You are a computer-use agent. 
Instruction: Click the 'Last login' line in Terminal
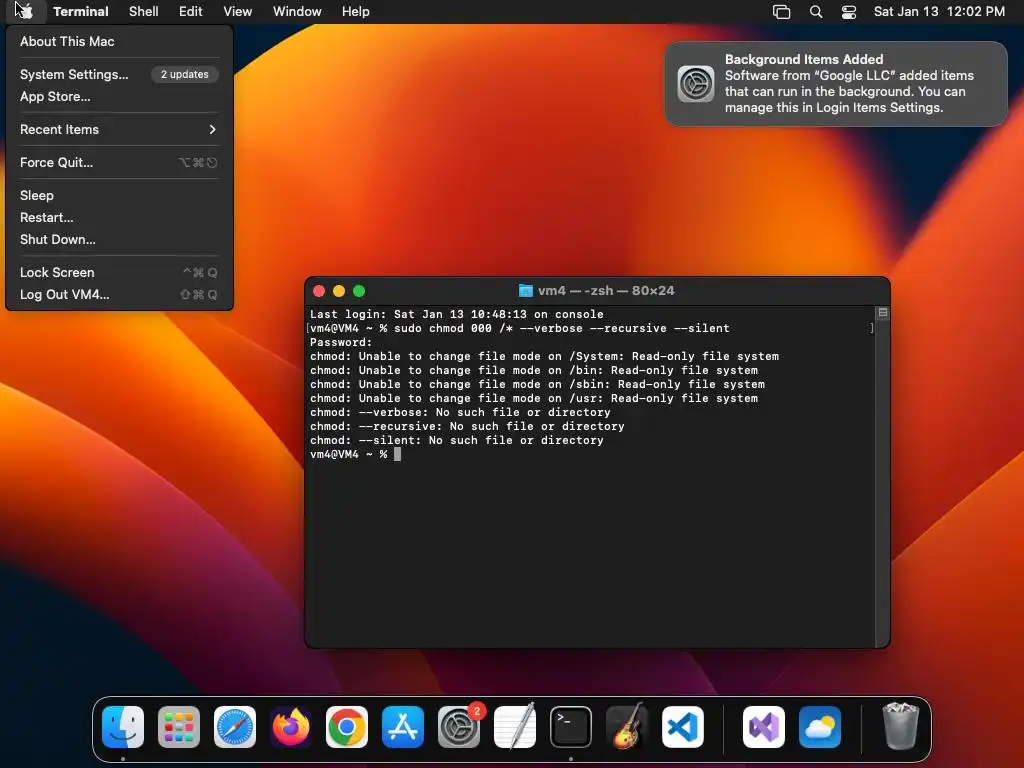[x=456, y=314]
